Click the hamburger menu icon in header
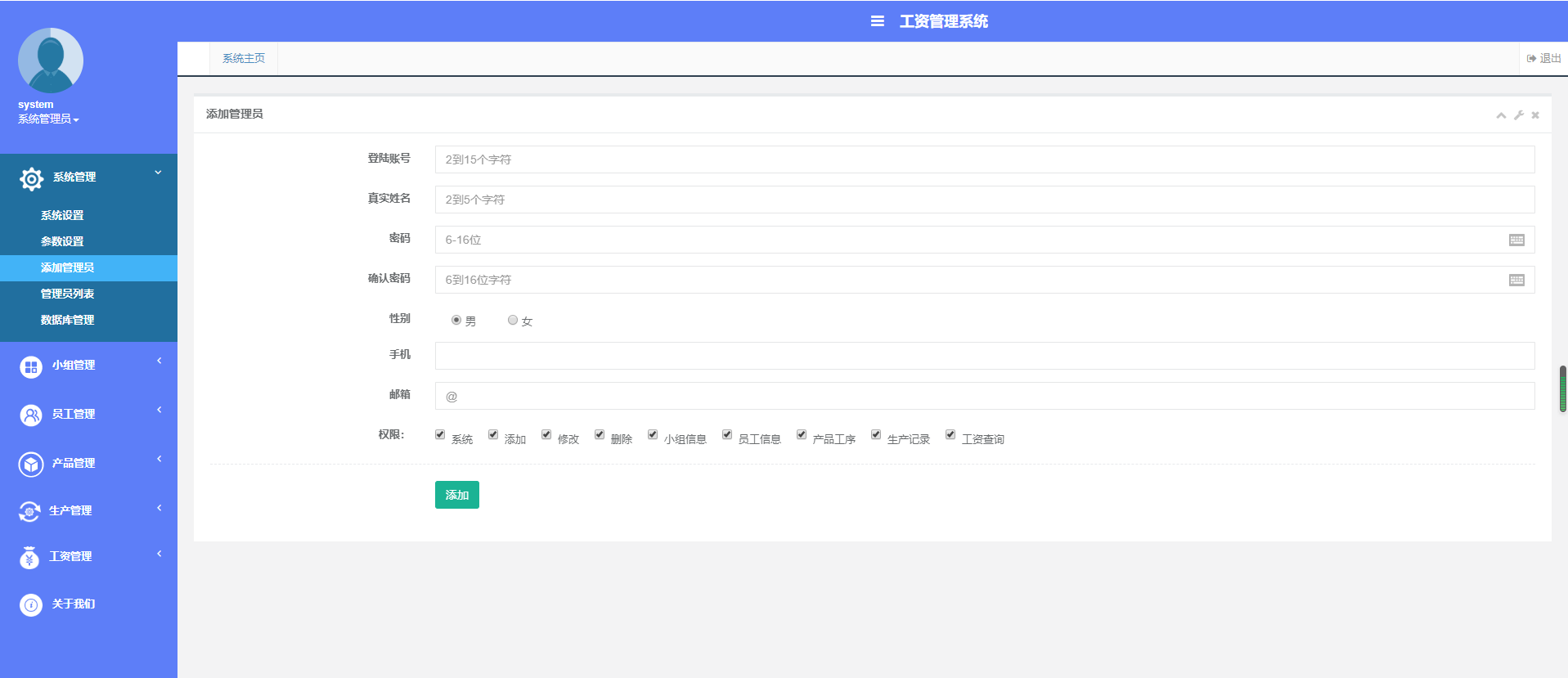 [x=877, y=21]
